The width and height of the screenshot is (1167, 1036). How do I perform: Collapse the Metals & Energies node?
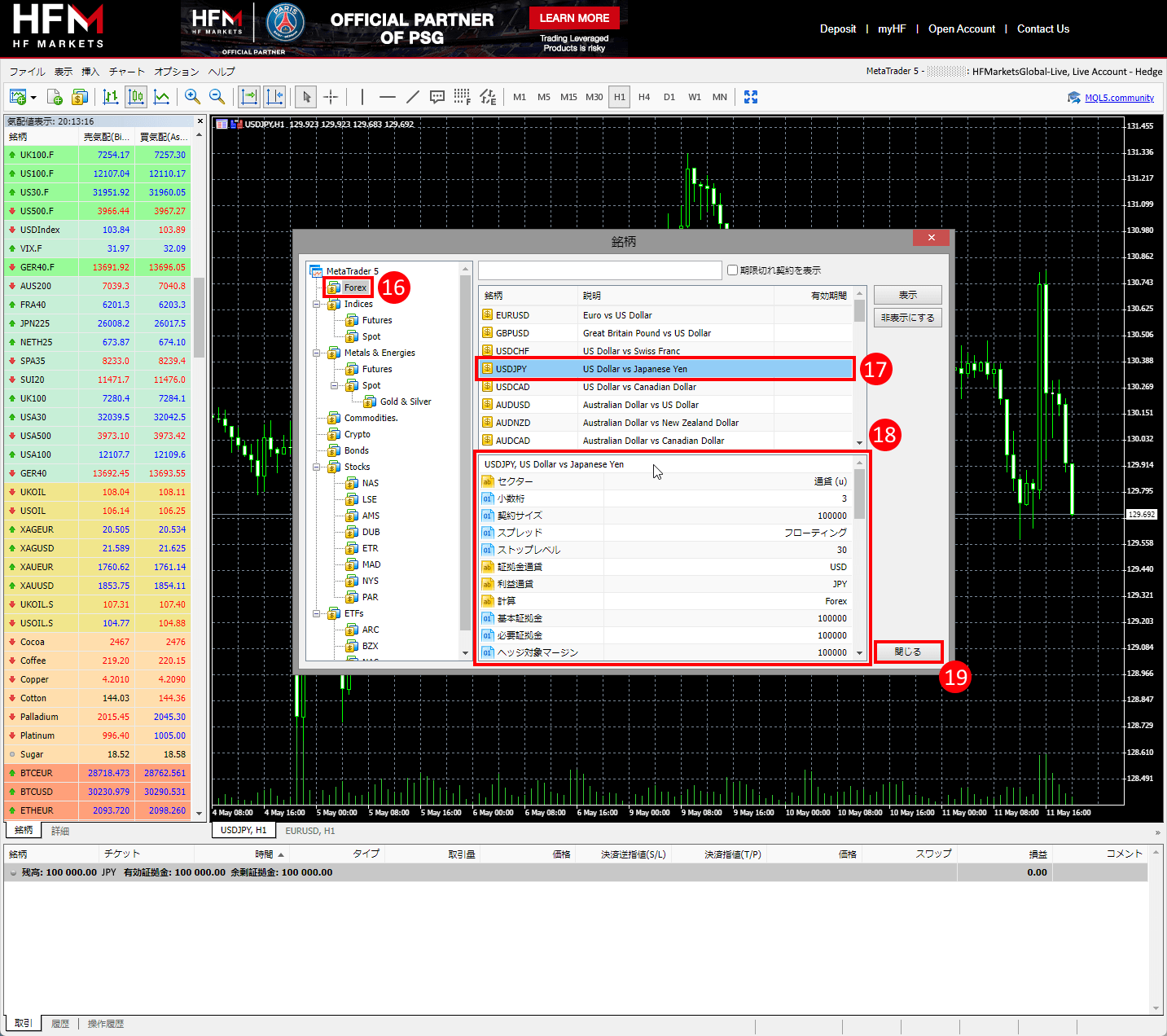[317, 353]
